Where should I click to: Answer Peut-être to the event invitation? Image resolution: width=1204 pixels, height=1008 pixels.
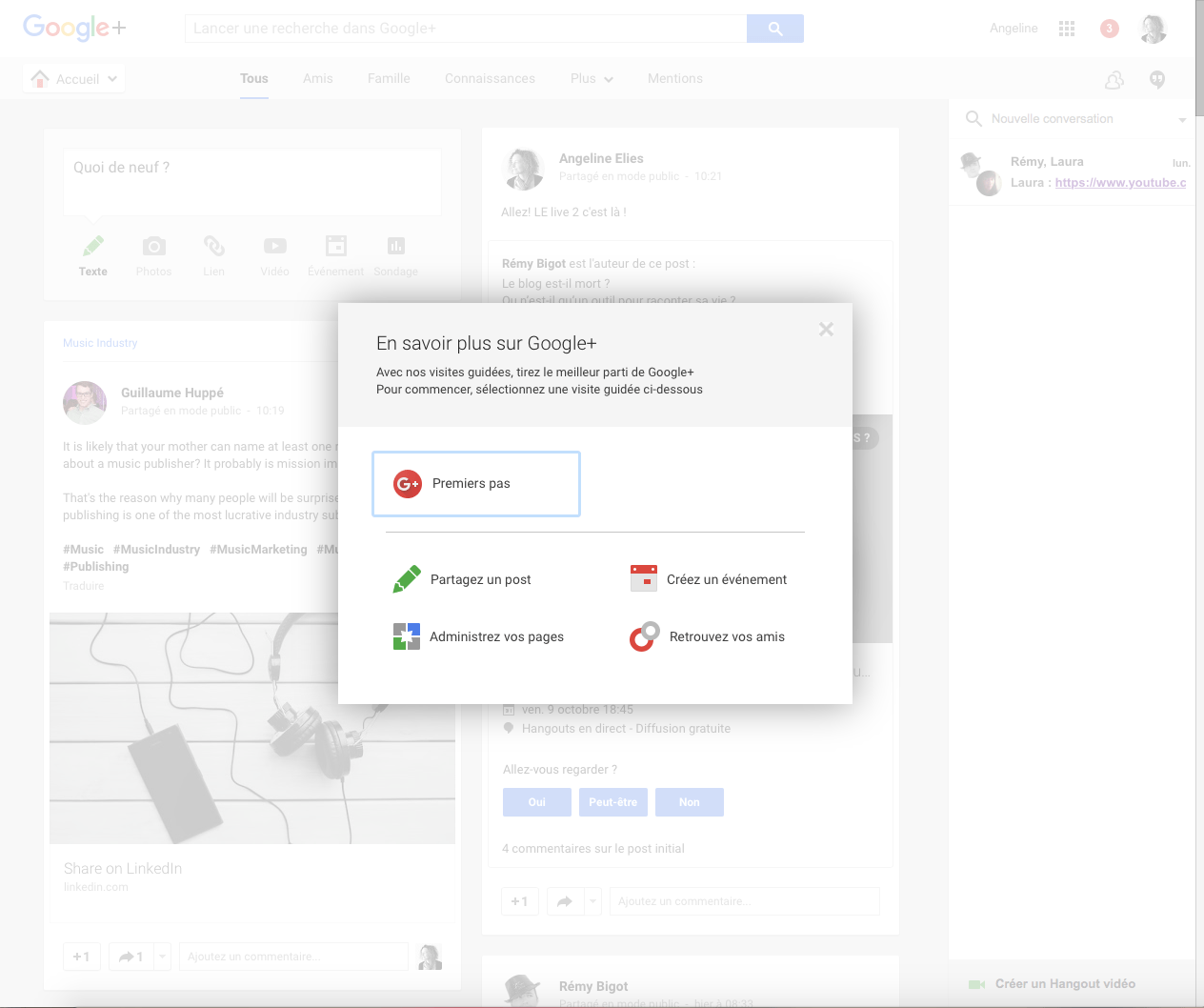(x=613, y=802)
